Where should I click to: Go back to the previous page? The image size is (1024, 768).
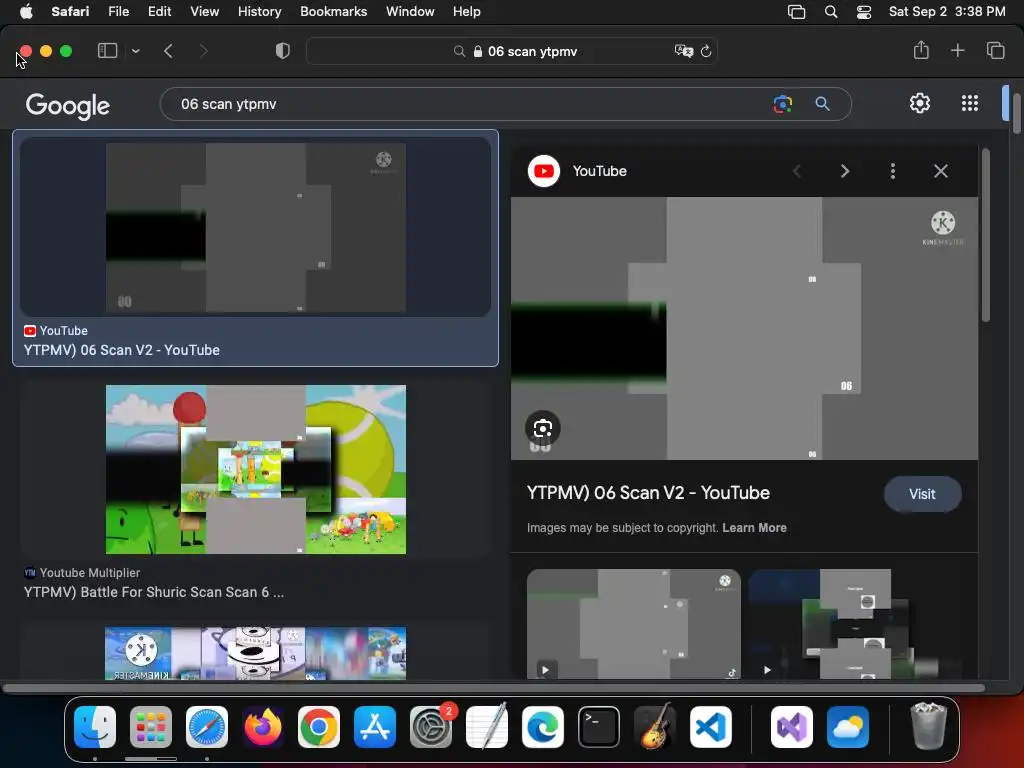(x=168, y=51)
